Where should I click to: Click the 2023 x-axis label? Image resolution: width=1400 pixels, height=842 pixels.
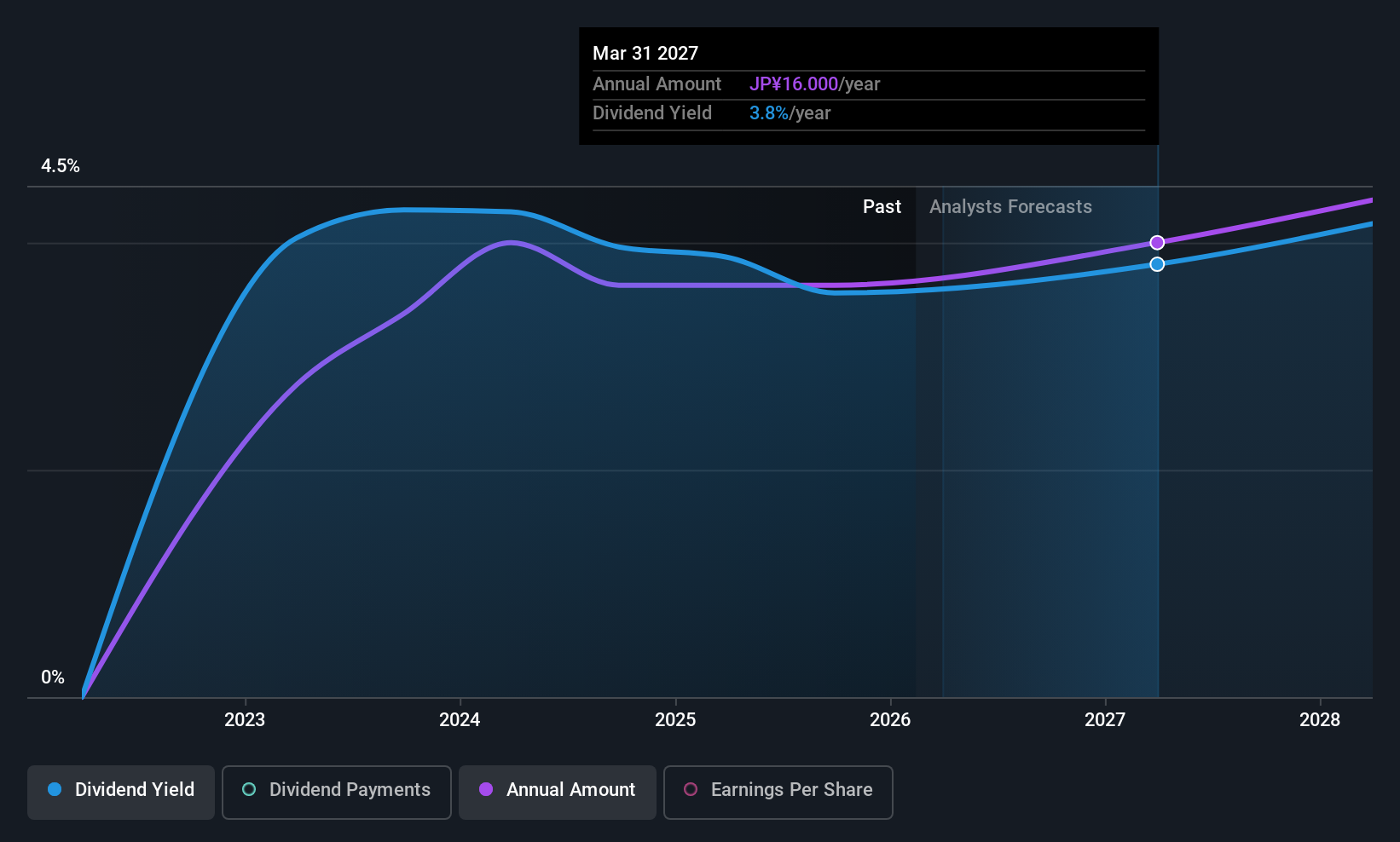[x=245, y=720]
